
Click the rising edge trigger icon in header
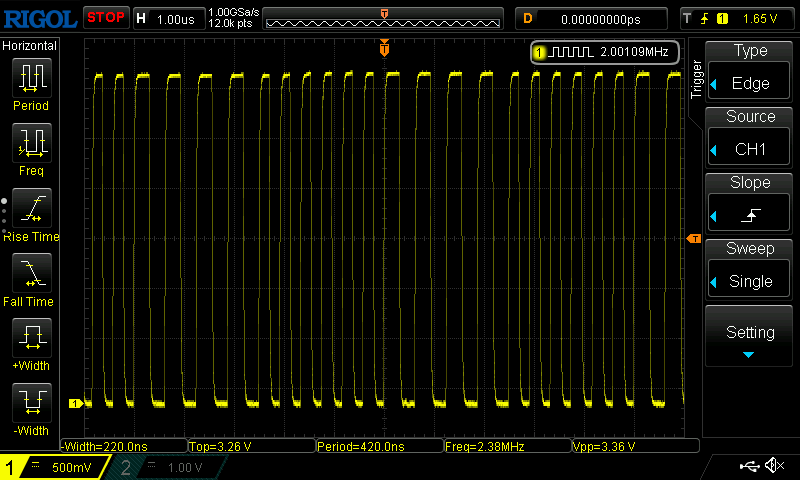[x=705, y=19]
